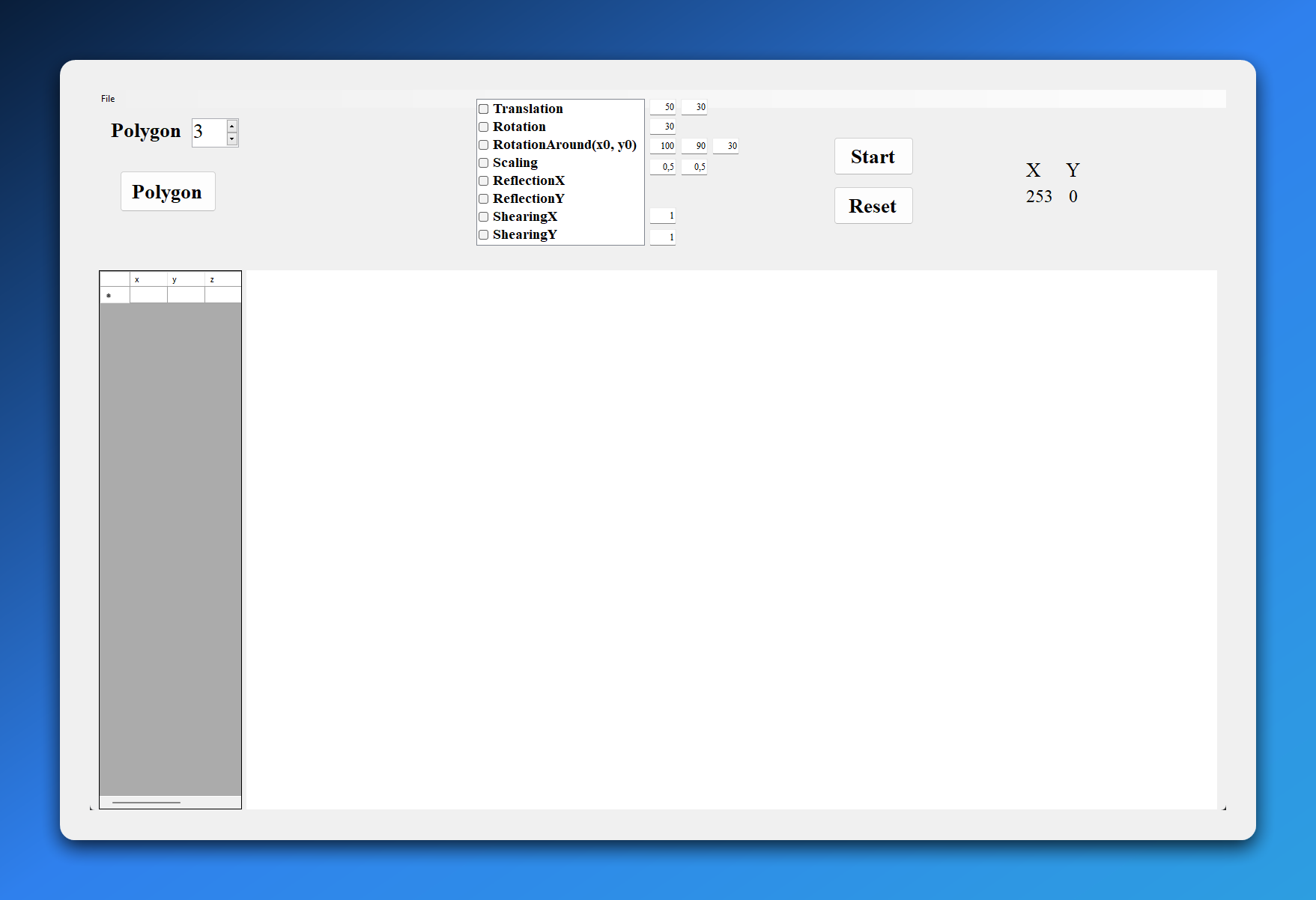The width and height of the screenshot is (1316, 900).
Task: Click the Y coordinate value 0
Action: (x=1073, y=196)
